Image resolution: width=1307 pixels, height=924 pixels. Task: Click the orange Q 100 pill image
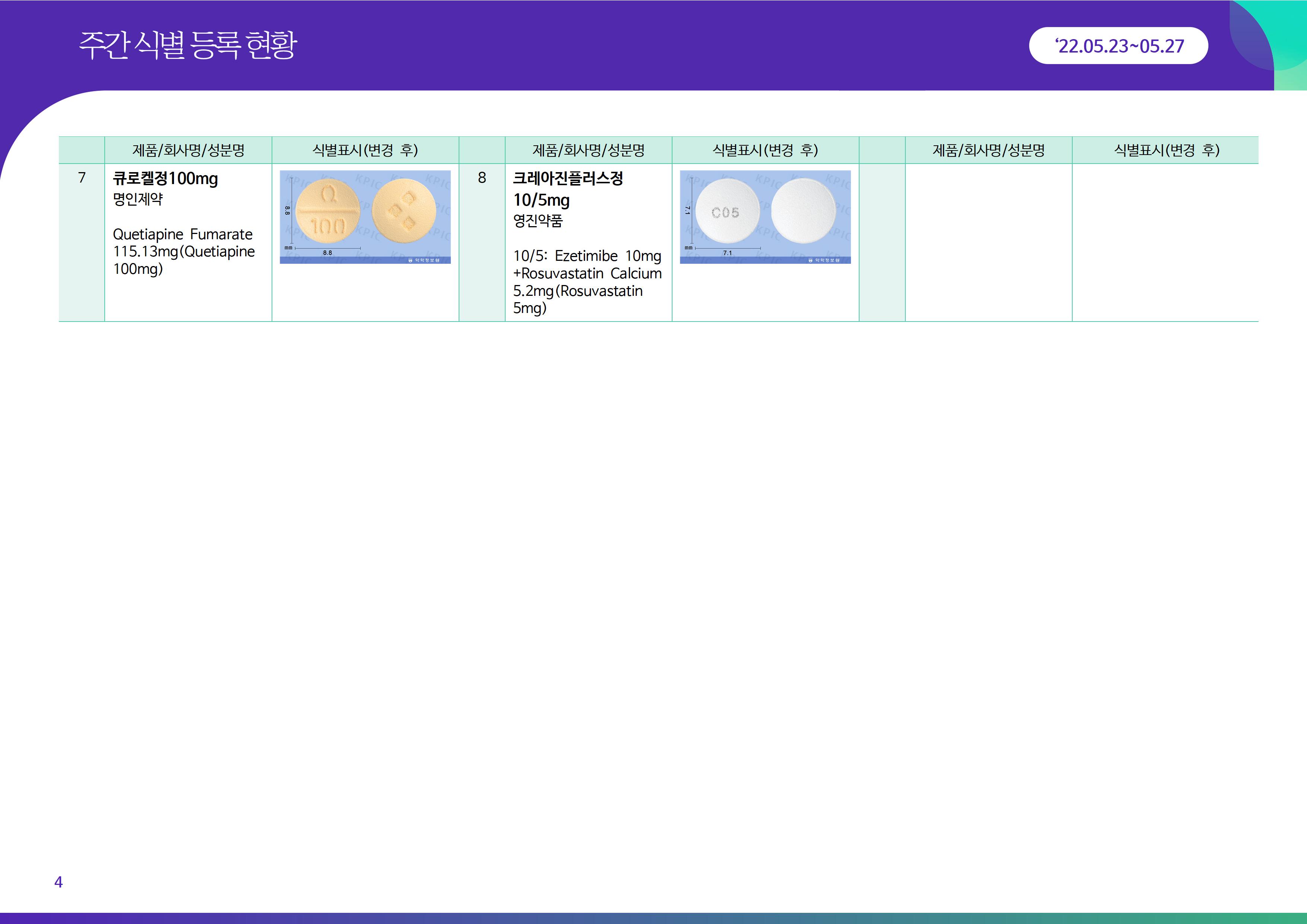329,211
